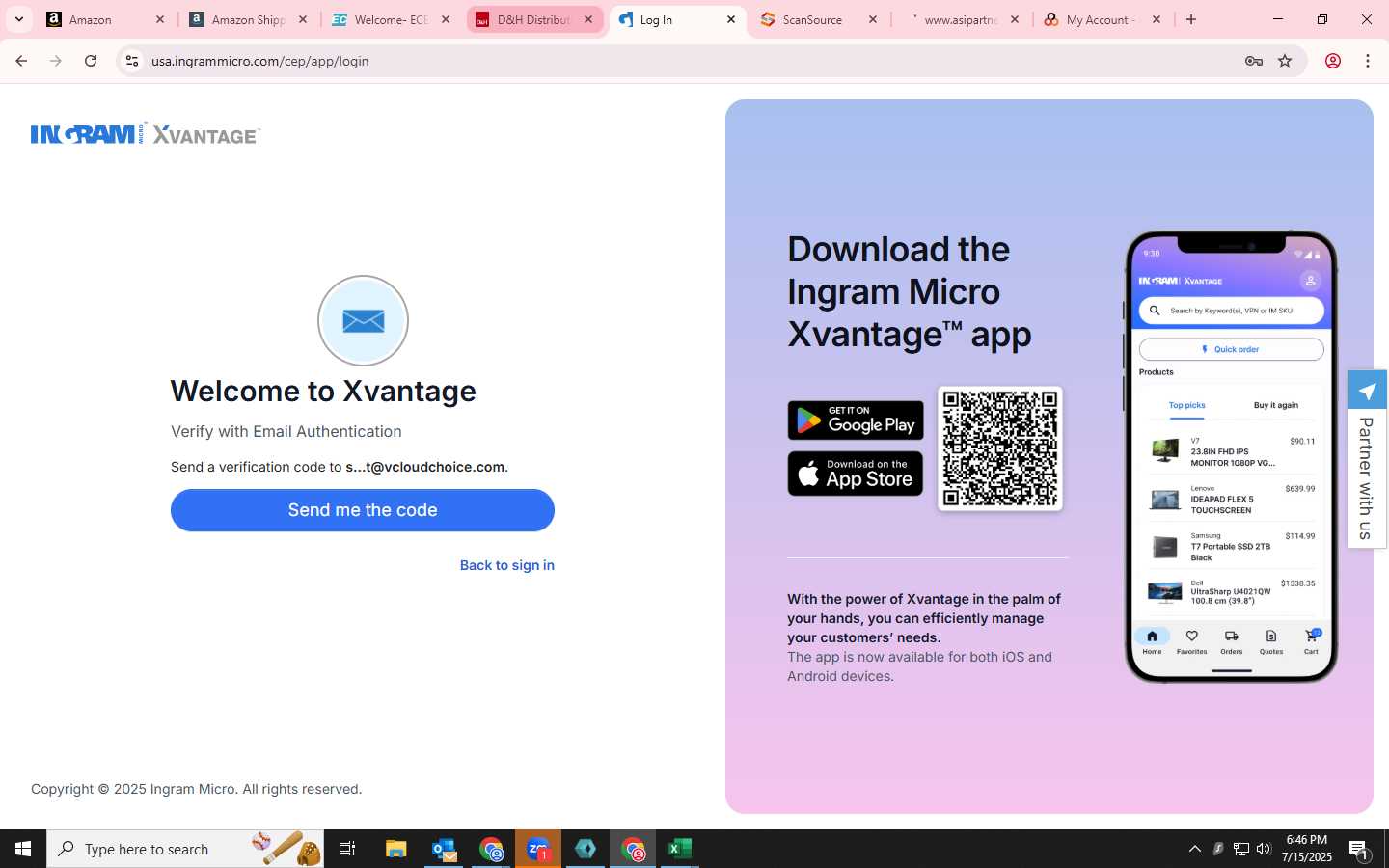Image resolution: width=1389 pixels, height=868 pixels.
Task: Open the saved passwords key icon
Action: point(1253,61)
